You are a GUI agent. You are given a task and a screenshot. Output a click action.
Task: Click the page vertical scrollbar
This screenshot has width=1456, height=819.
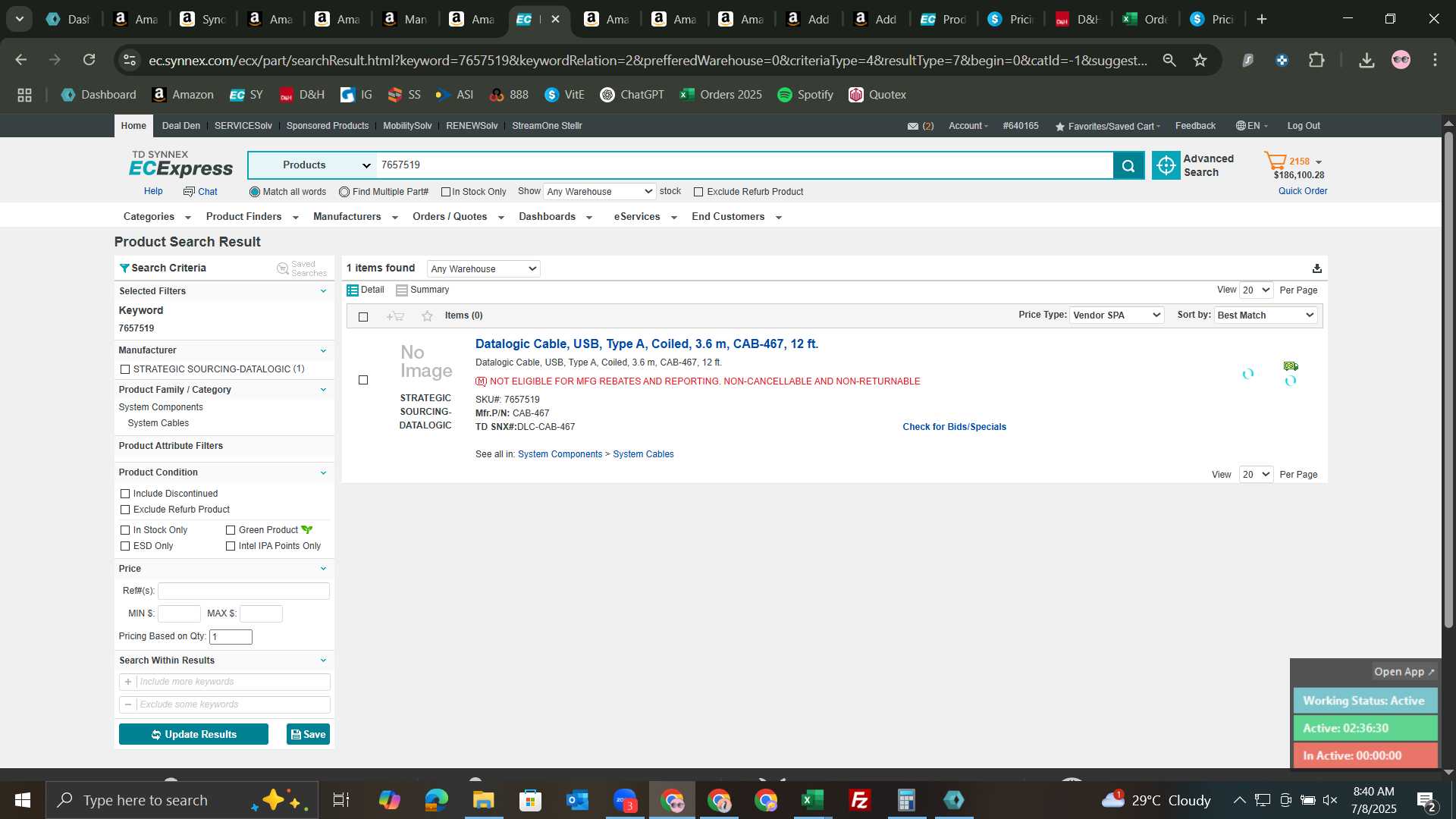pos(1448,379)
